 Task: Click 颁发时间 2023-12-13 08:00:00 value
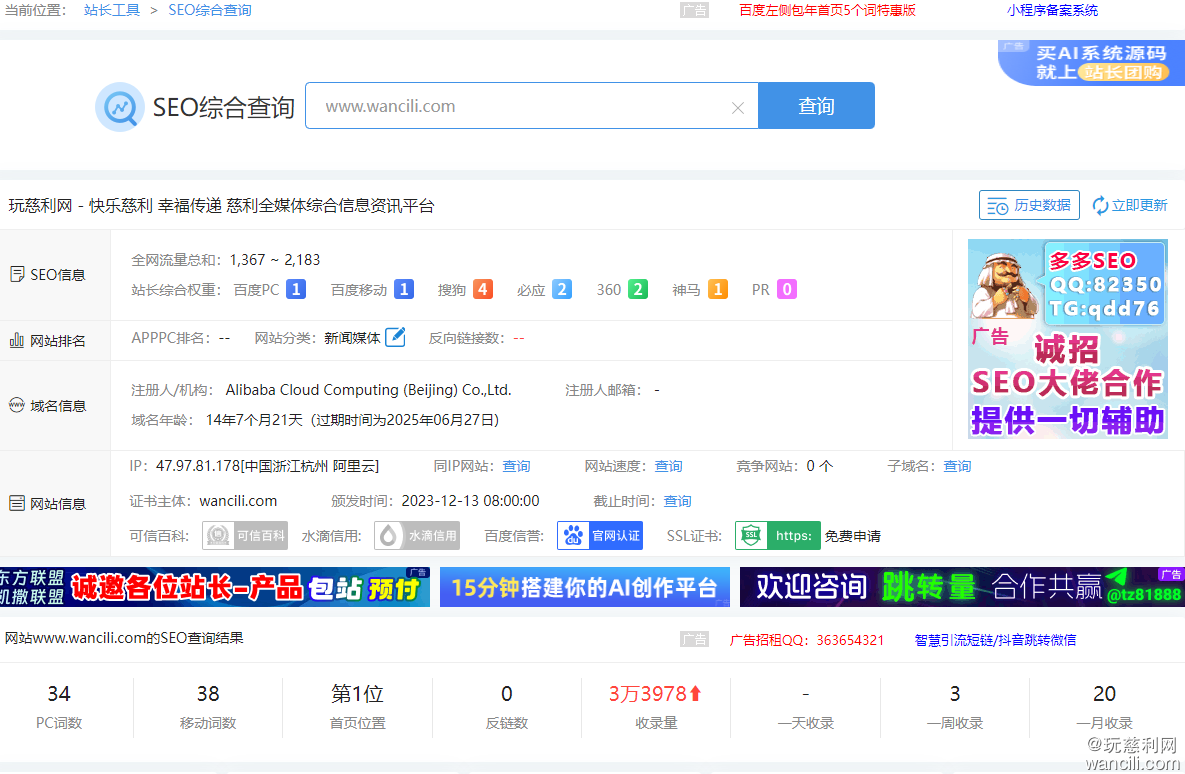[470, 501]
